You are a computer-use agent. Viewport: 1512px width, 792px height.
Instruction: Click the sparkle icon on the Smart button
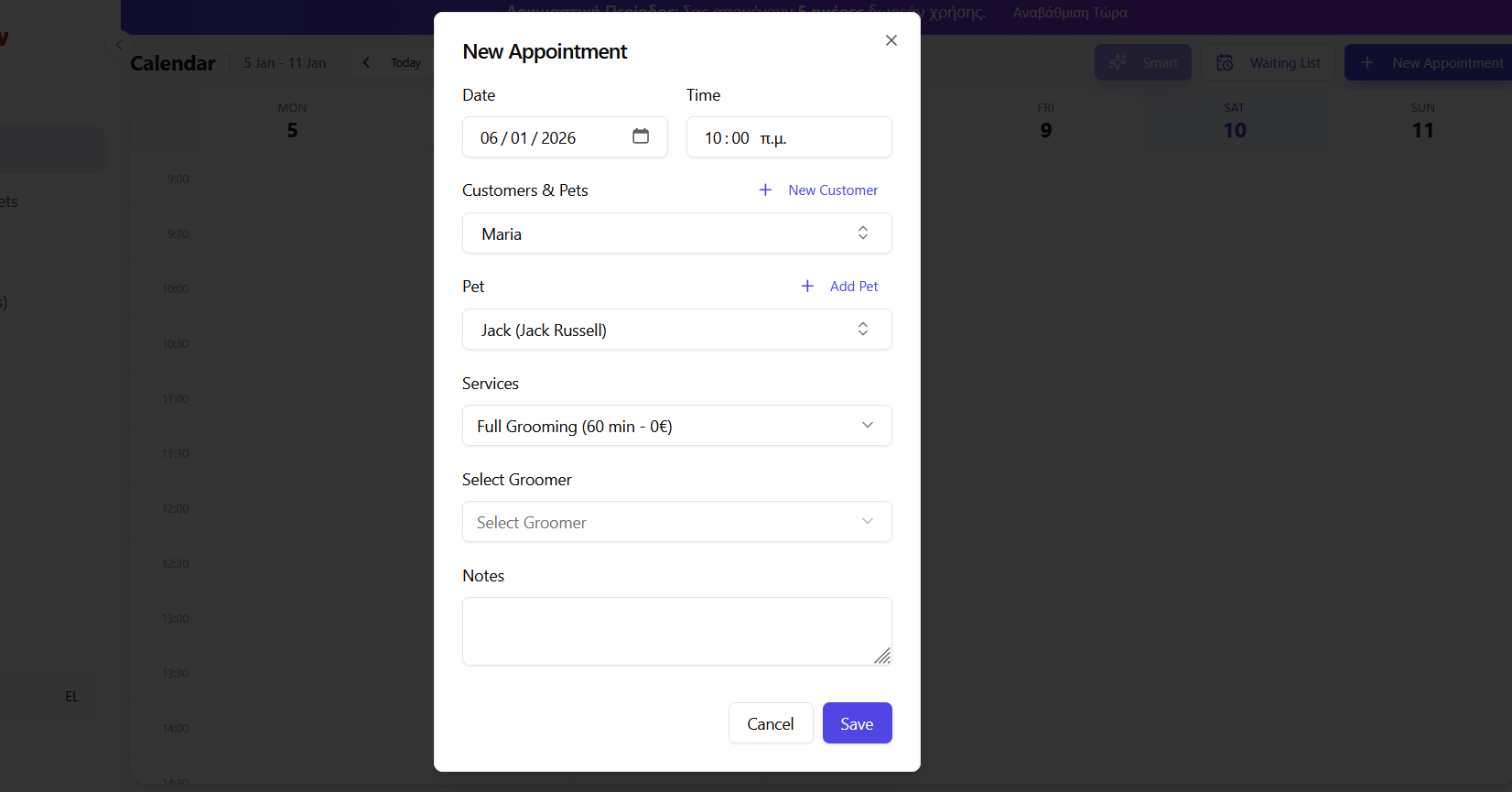click(1118, 62)
